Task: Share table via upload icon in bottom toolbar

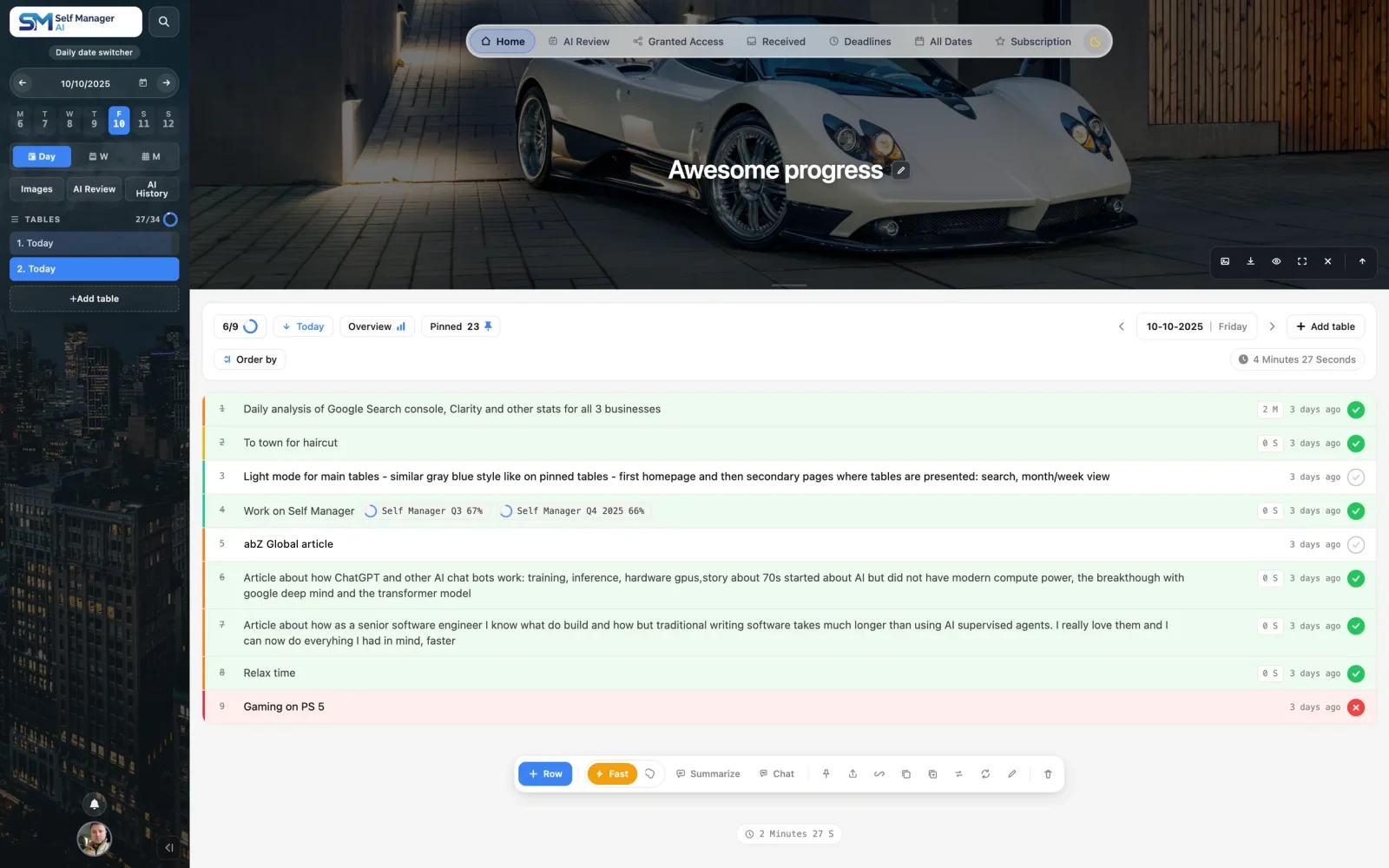Action: point(852,773)
